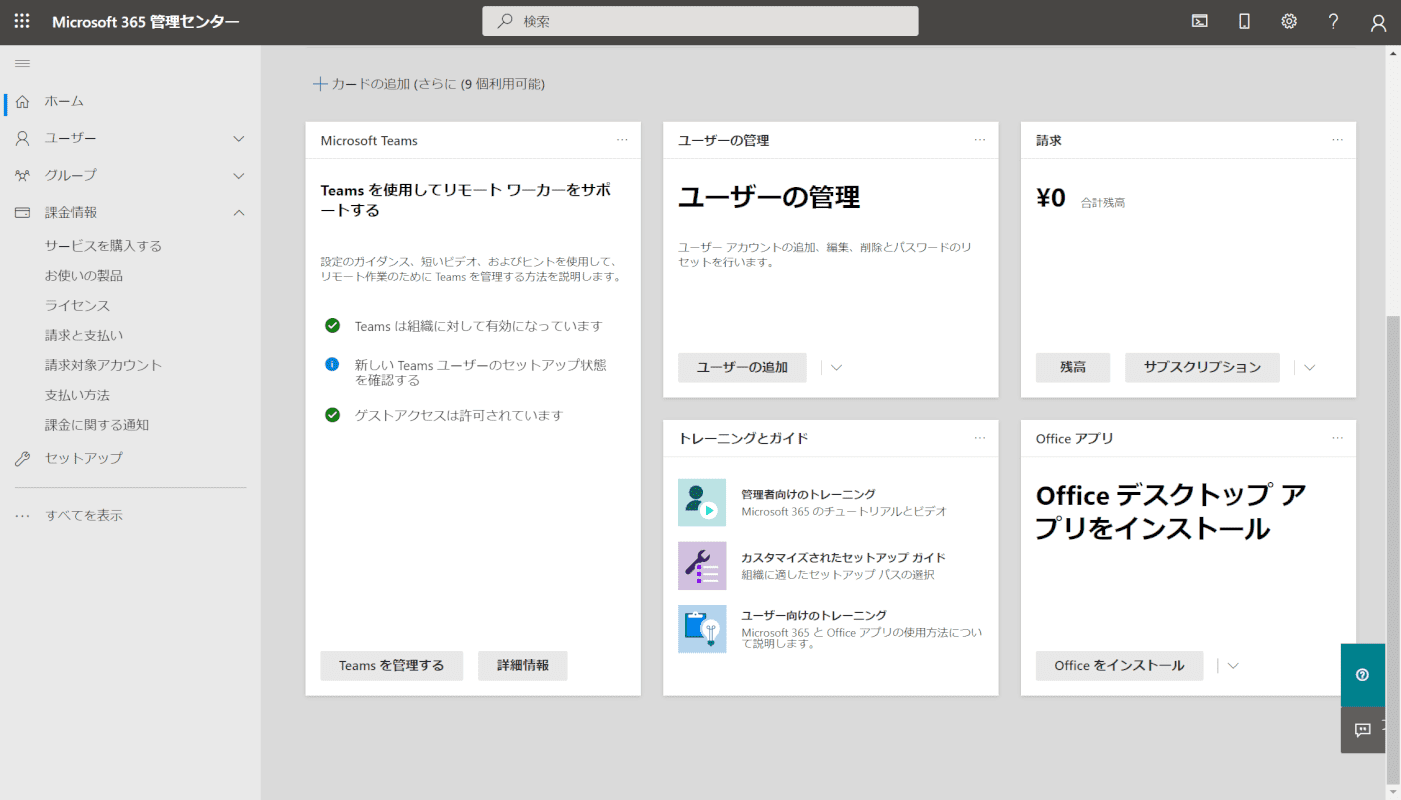The width and height of the screenshot is (1401, 800).
Task: Expand the グループ navigation section
Action: point(238,176)
